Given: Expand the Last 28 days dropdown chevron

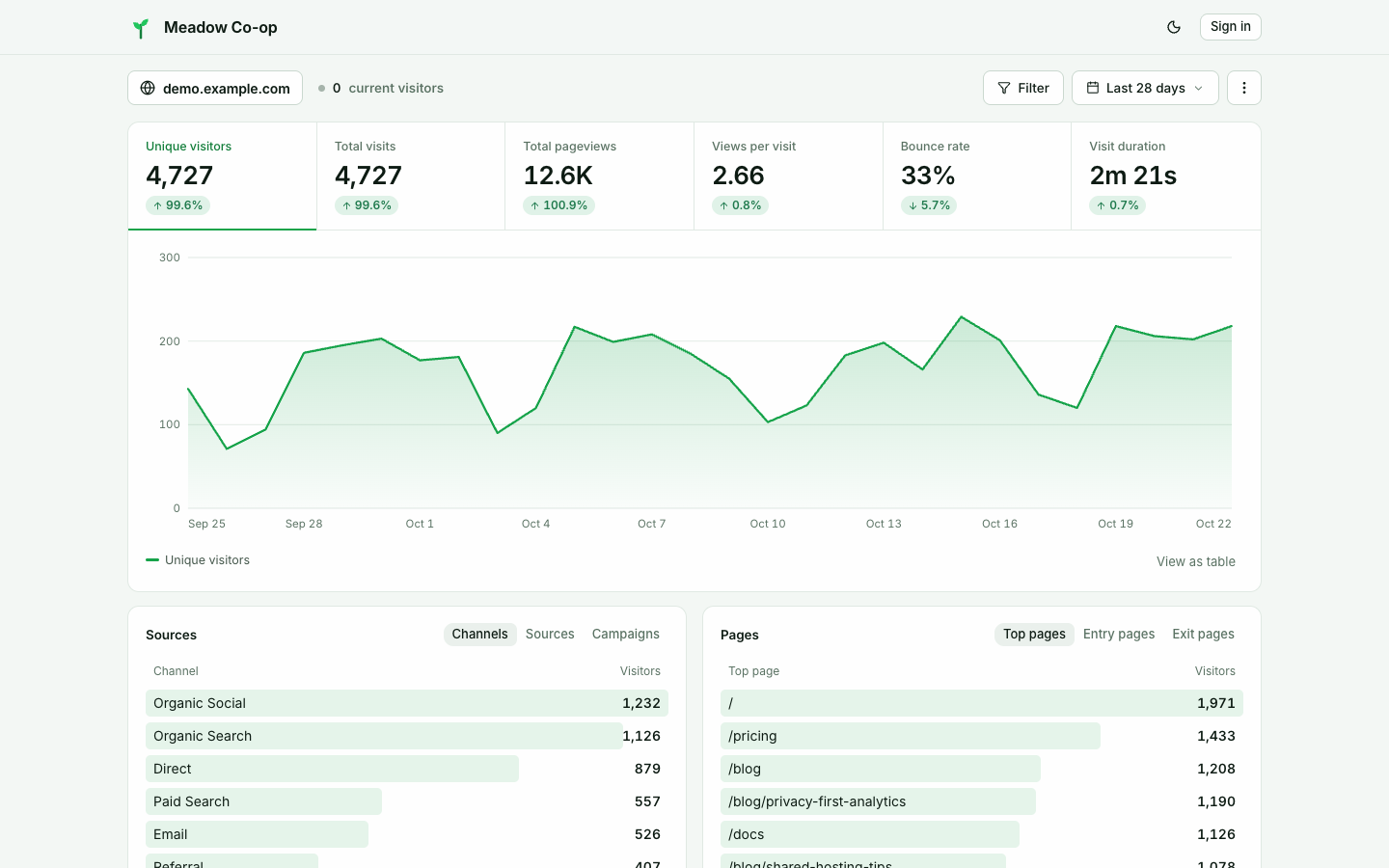Looking at the screenshot, I should [x=1199, y=88].
